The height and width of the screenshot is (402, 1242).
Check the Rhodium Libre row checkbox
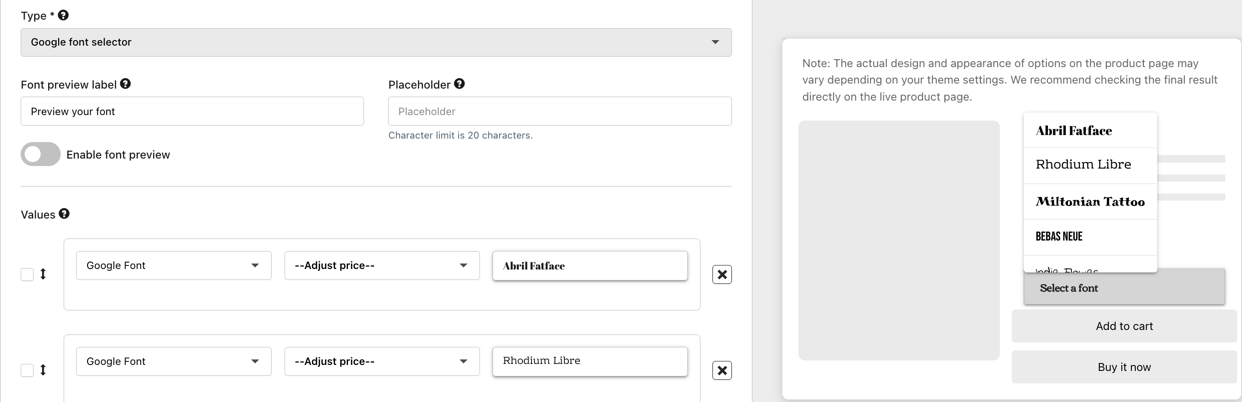pos(27,370)
